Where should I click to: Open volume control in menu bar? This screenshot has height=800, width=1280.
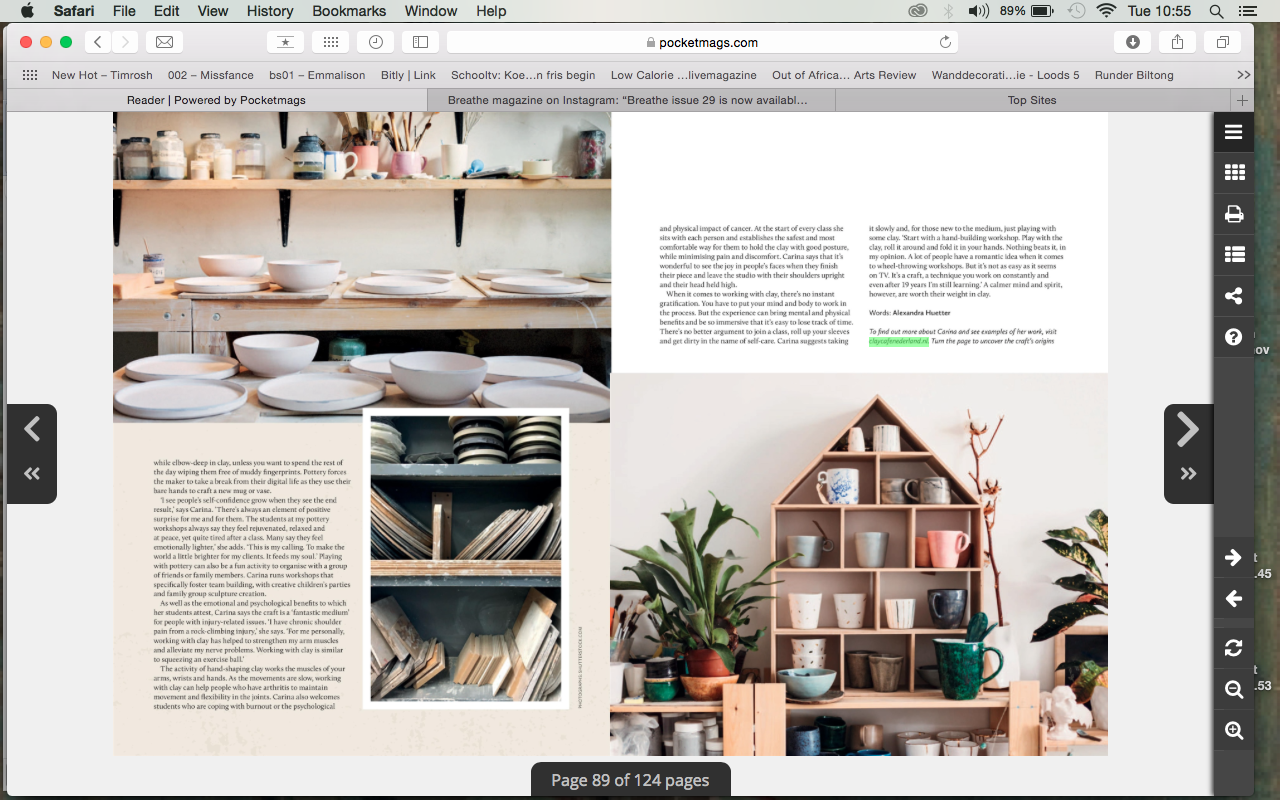point(979,11)
